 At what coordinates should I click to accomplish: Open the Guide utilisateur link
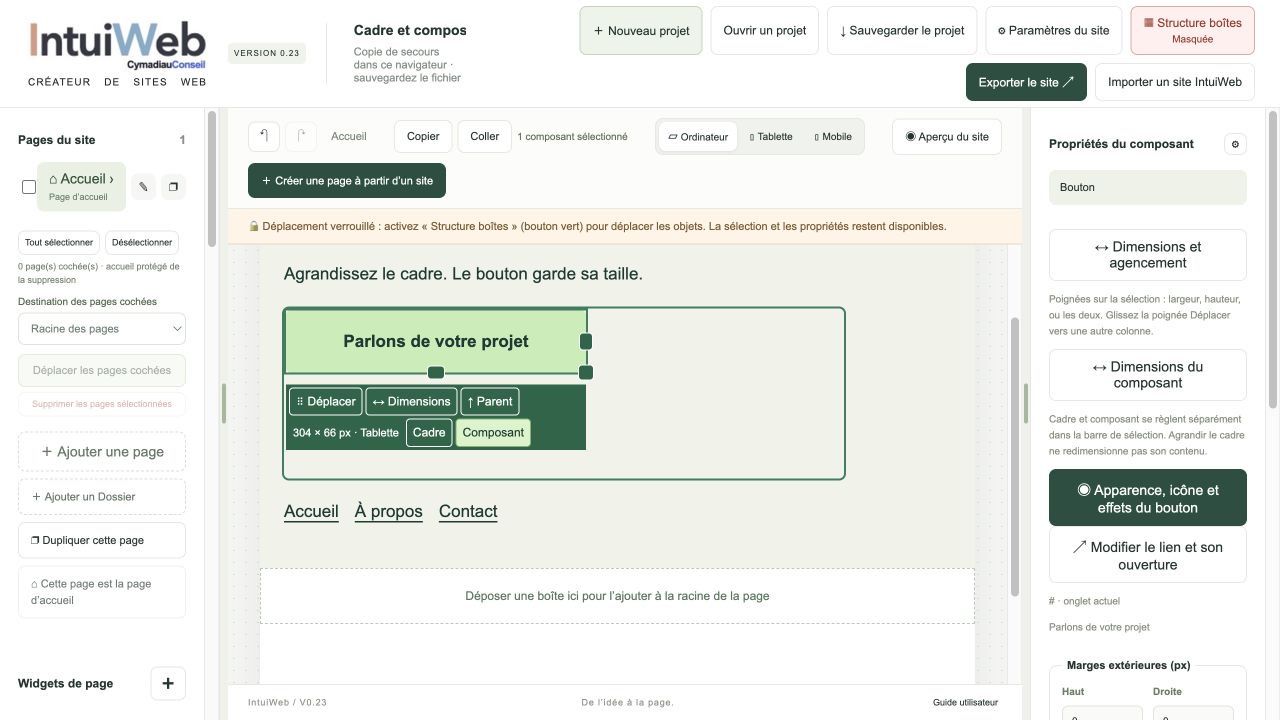point(965,703)
